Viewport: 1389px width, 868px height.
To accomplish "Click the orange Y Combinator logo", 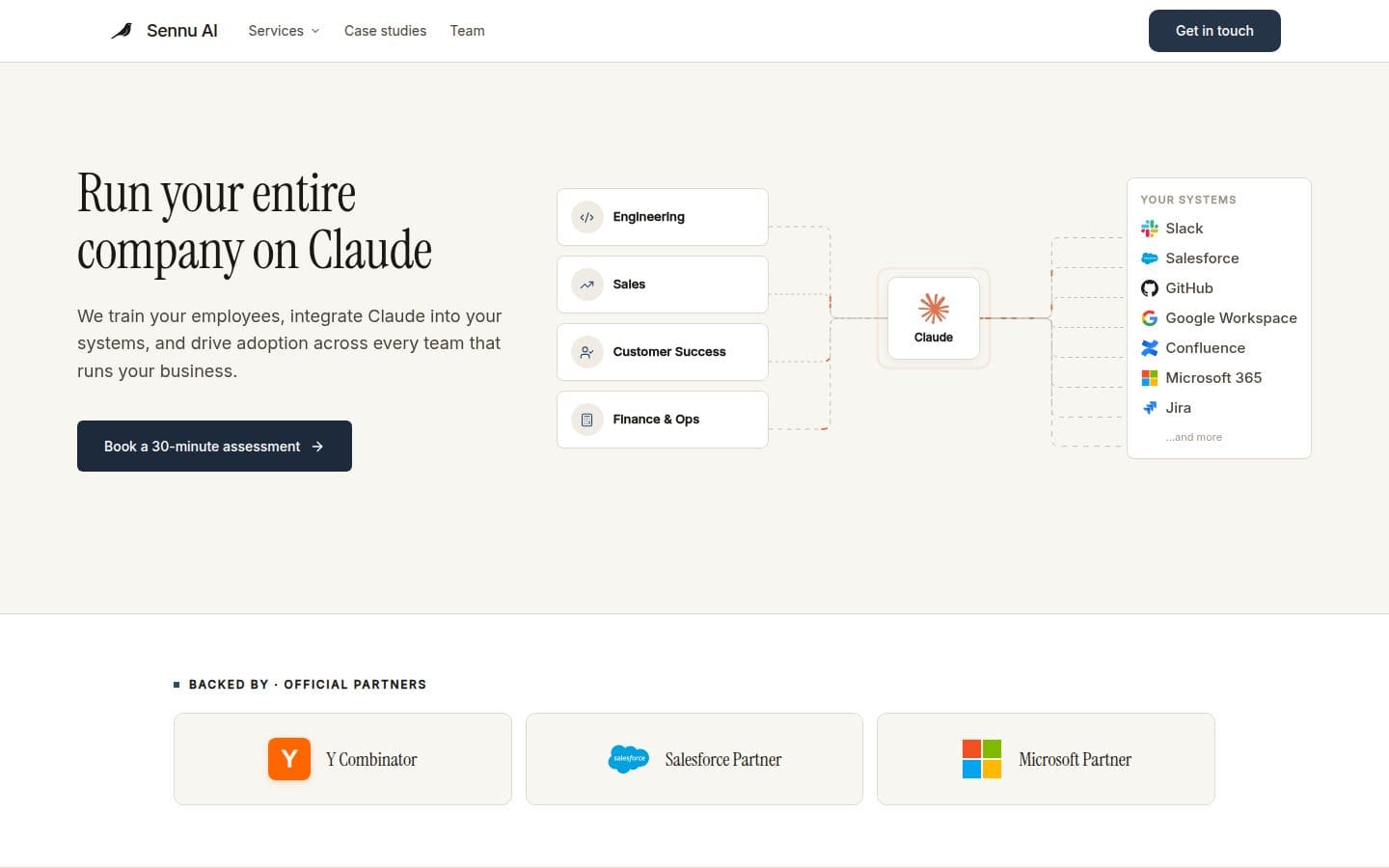I will (289, 759).
